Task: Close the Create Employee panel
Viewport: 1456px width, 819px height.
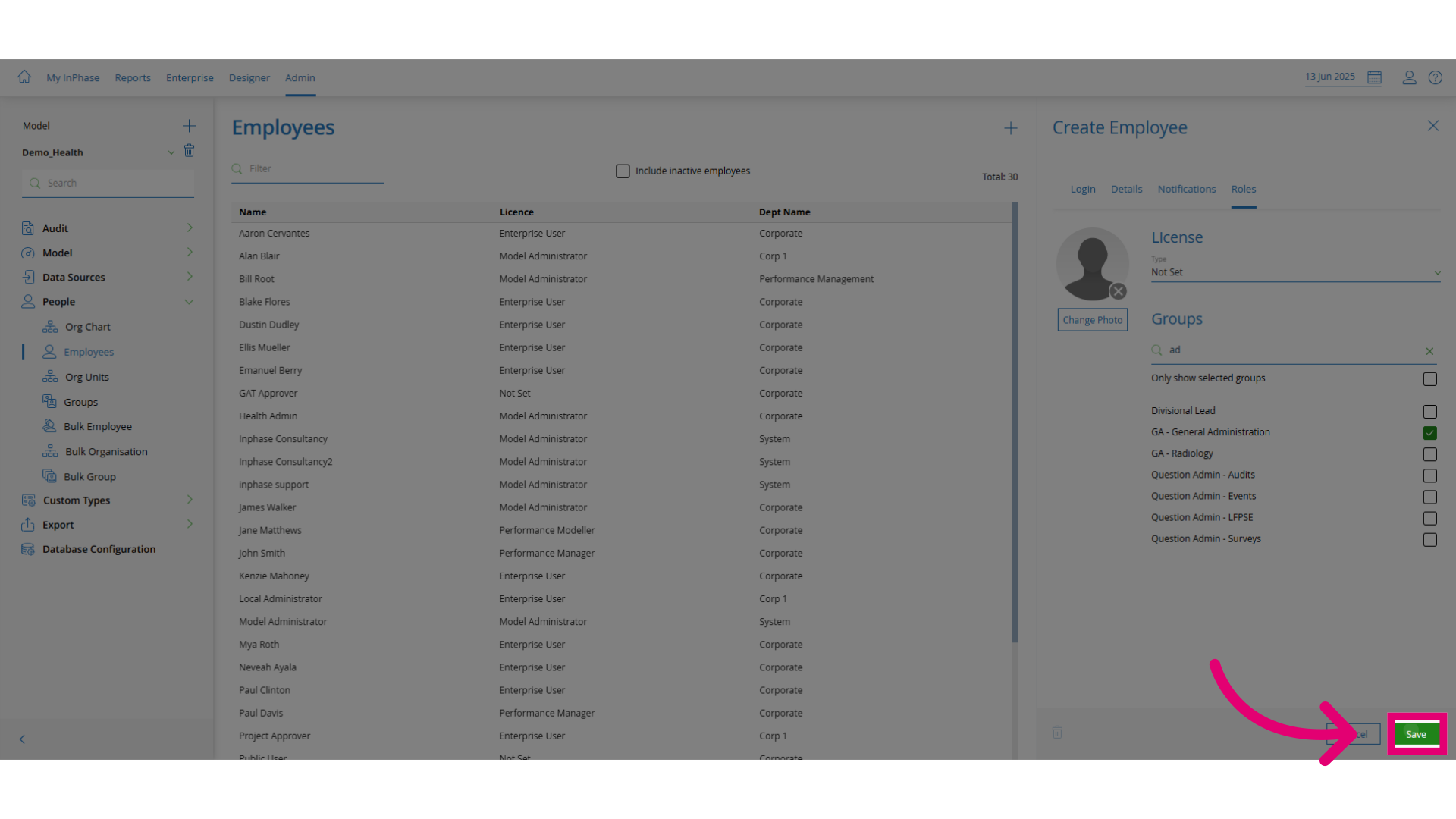Action: point(1432,126)
